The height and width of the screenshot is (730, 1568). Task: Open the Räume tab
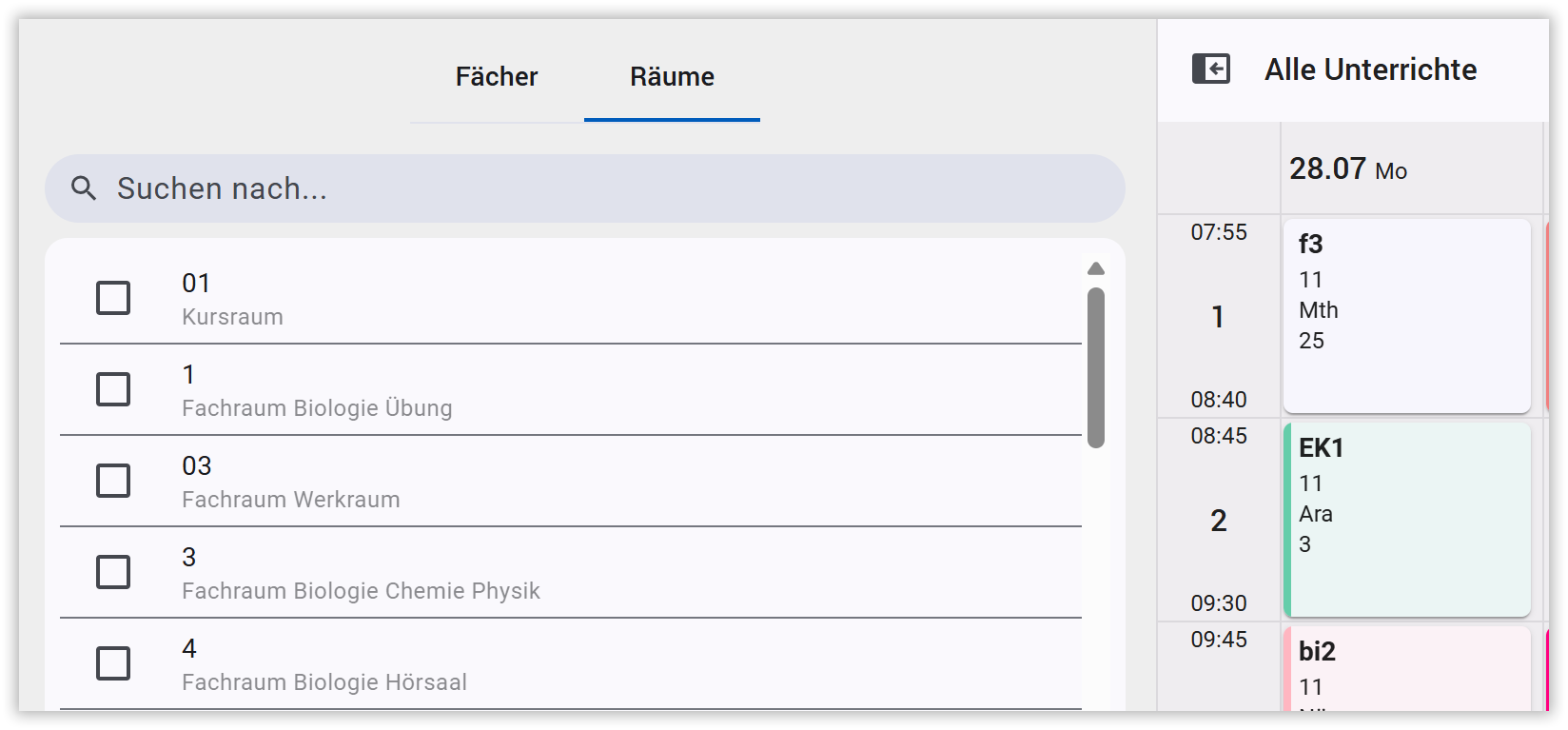click(672, 76)
